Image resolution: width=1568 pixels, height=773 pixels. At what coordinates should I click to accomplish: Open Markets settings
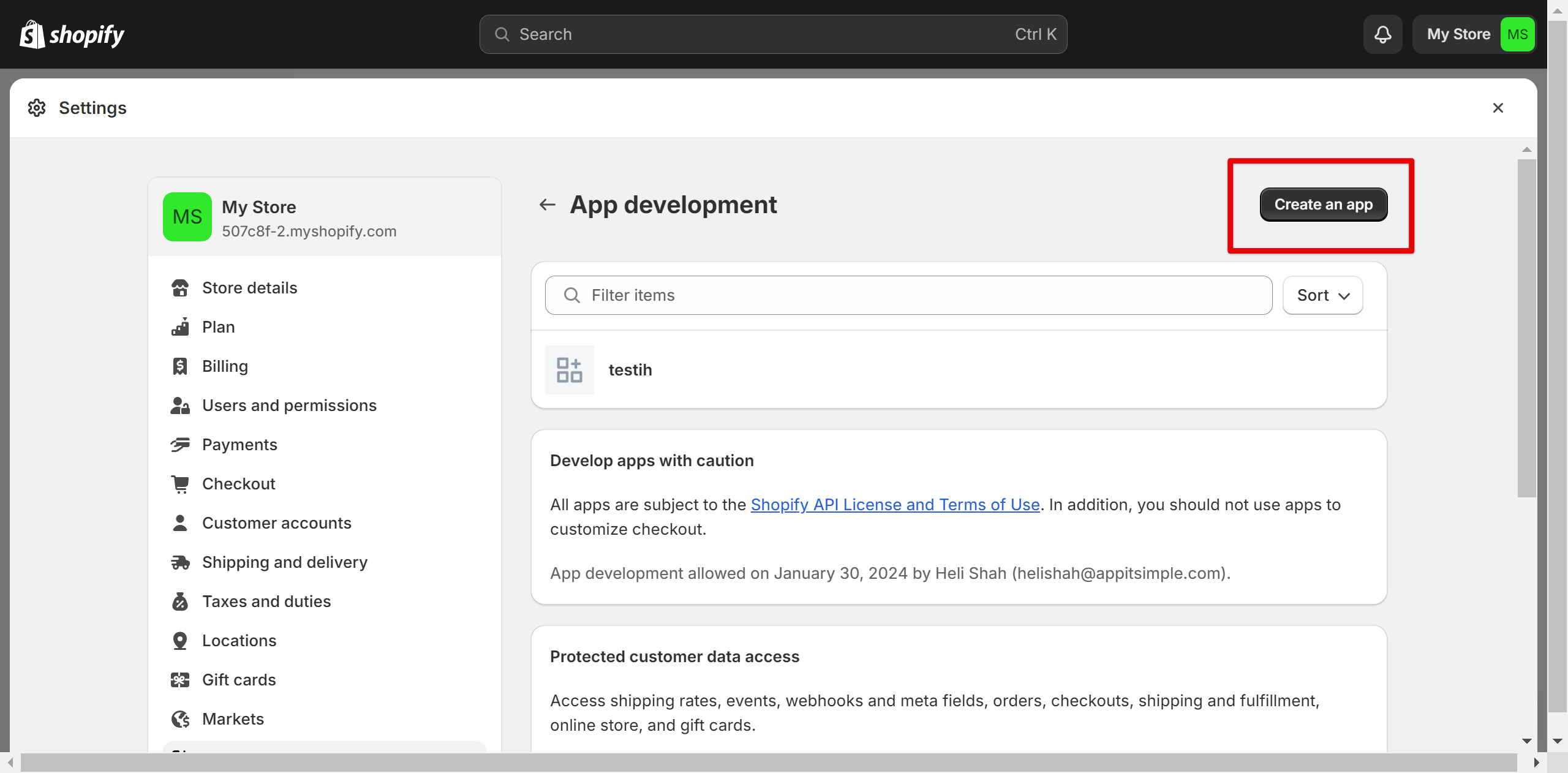tap(325, 719)
